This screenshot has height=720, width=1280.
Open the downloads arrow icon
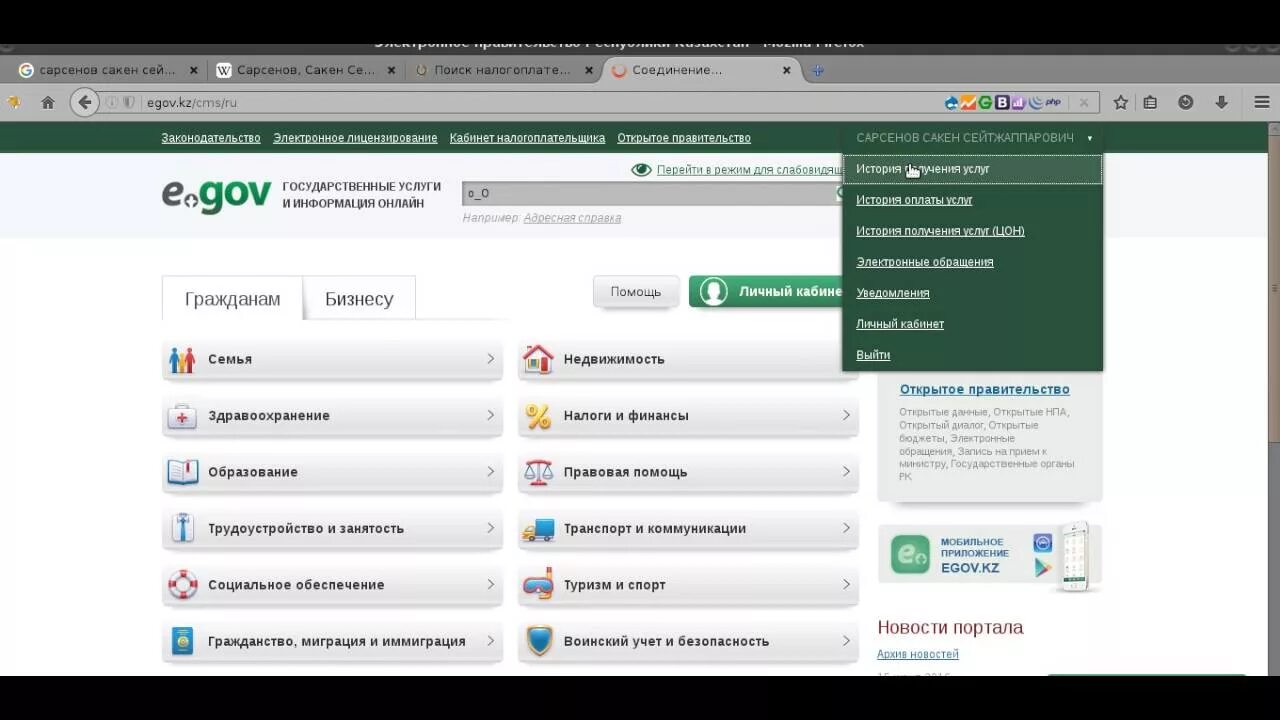(x=1221, y=102)
